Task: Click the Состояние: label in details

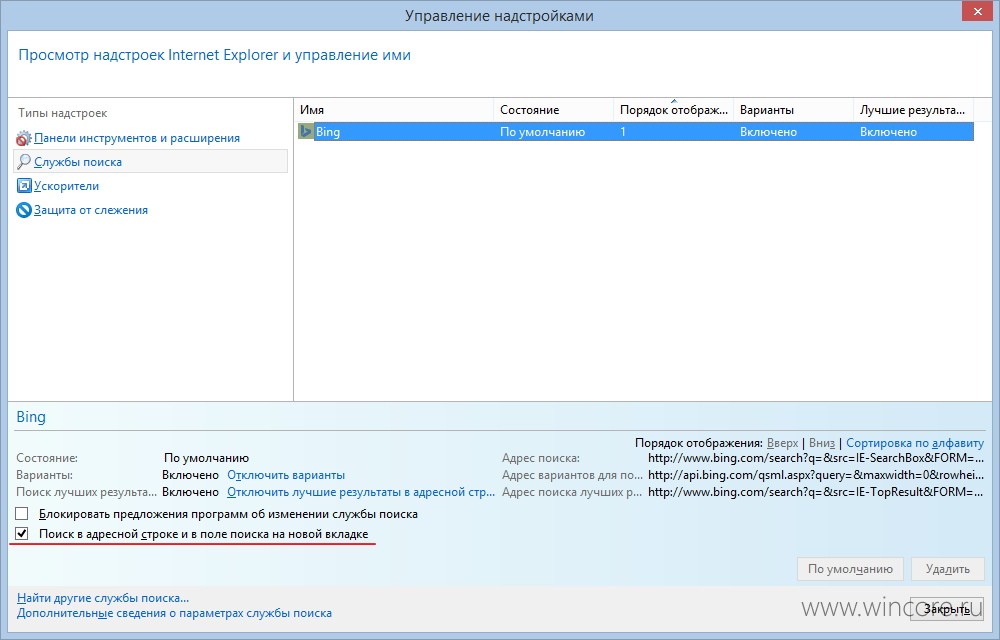Action: [x=47, y=458]
